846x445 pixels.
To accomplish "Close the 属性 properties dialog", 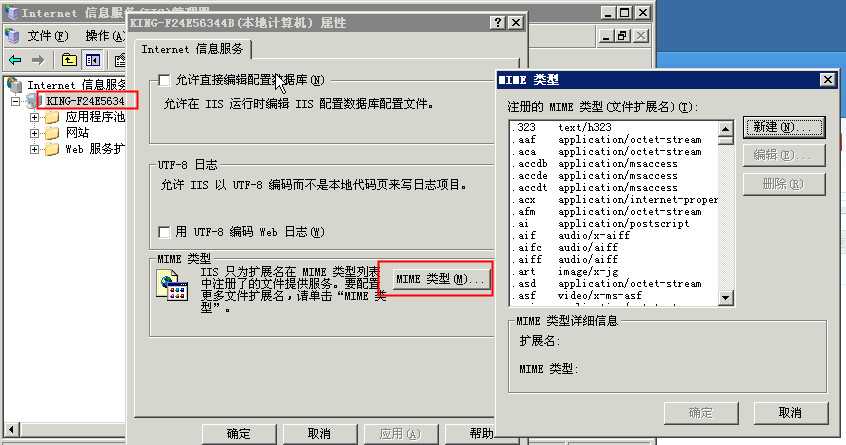I will pyautogui.click(x=516, y=23).
